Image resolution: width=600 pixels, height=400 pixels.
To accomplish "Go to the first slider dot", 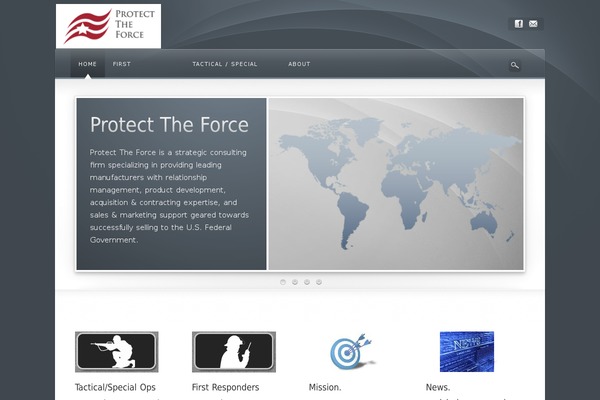I will [283, 282].
